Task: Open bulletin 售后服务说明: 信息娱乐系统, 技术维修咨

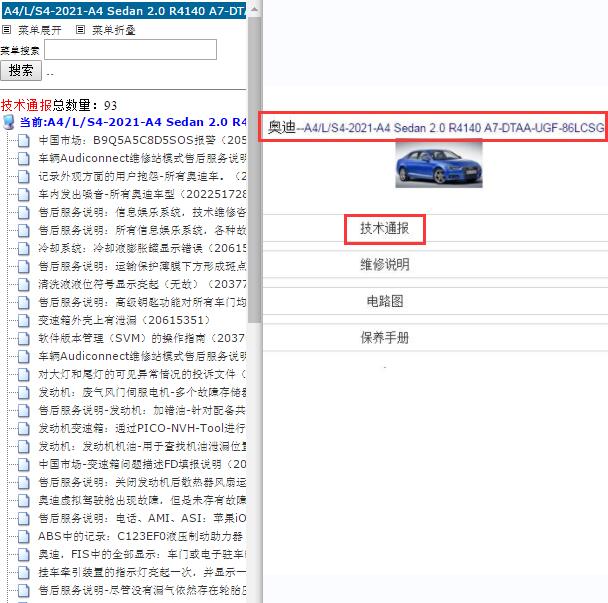Action: pos(142,213)
